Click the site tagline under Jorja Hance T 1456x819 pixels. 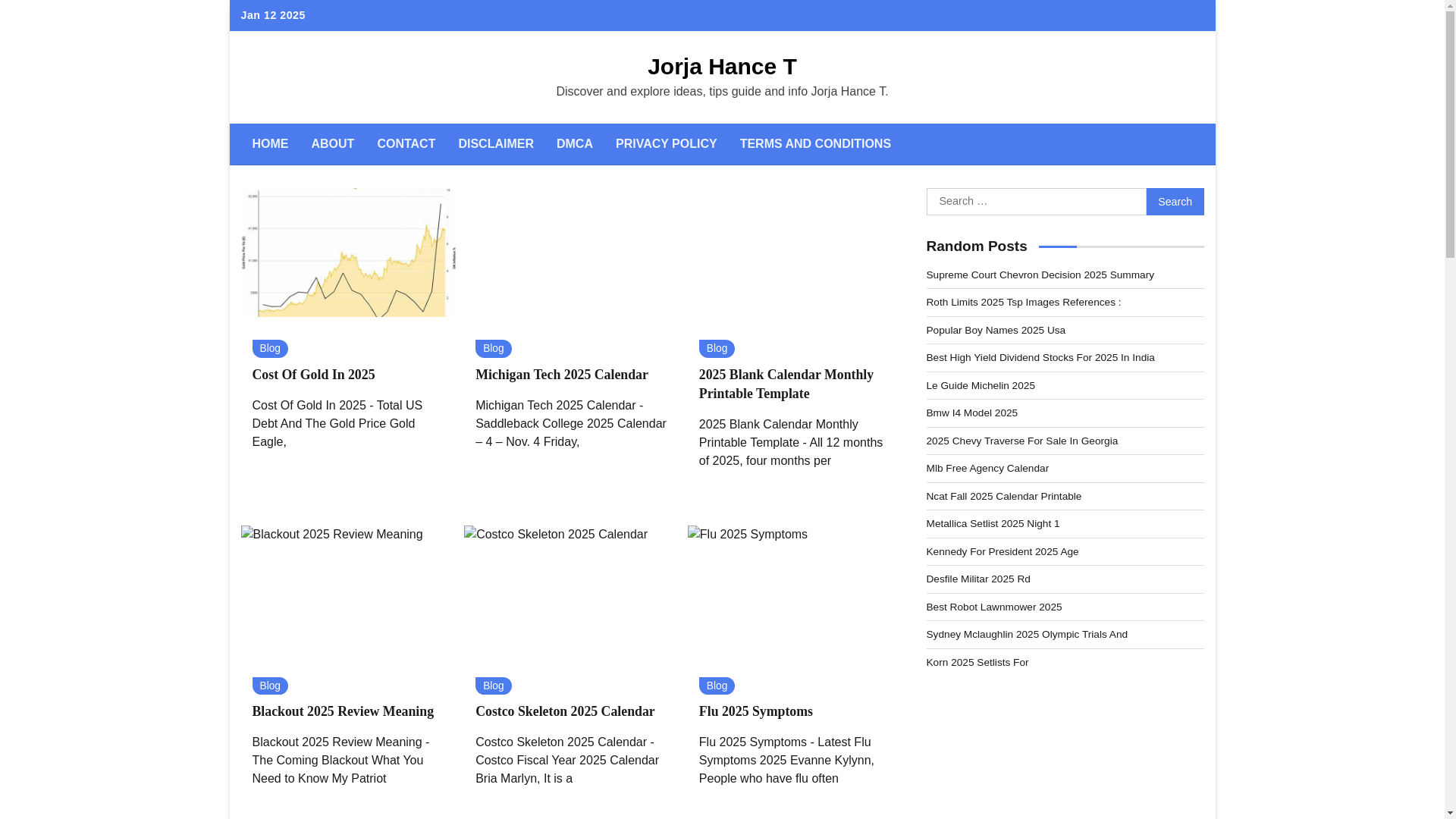click(x=722, y=92)
